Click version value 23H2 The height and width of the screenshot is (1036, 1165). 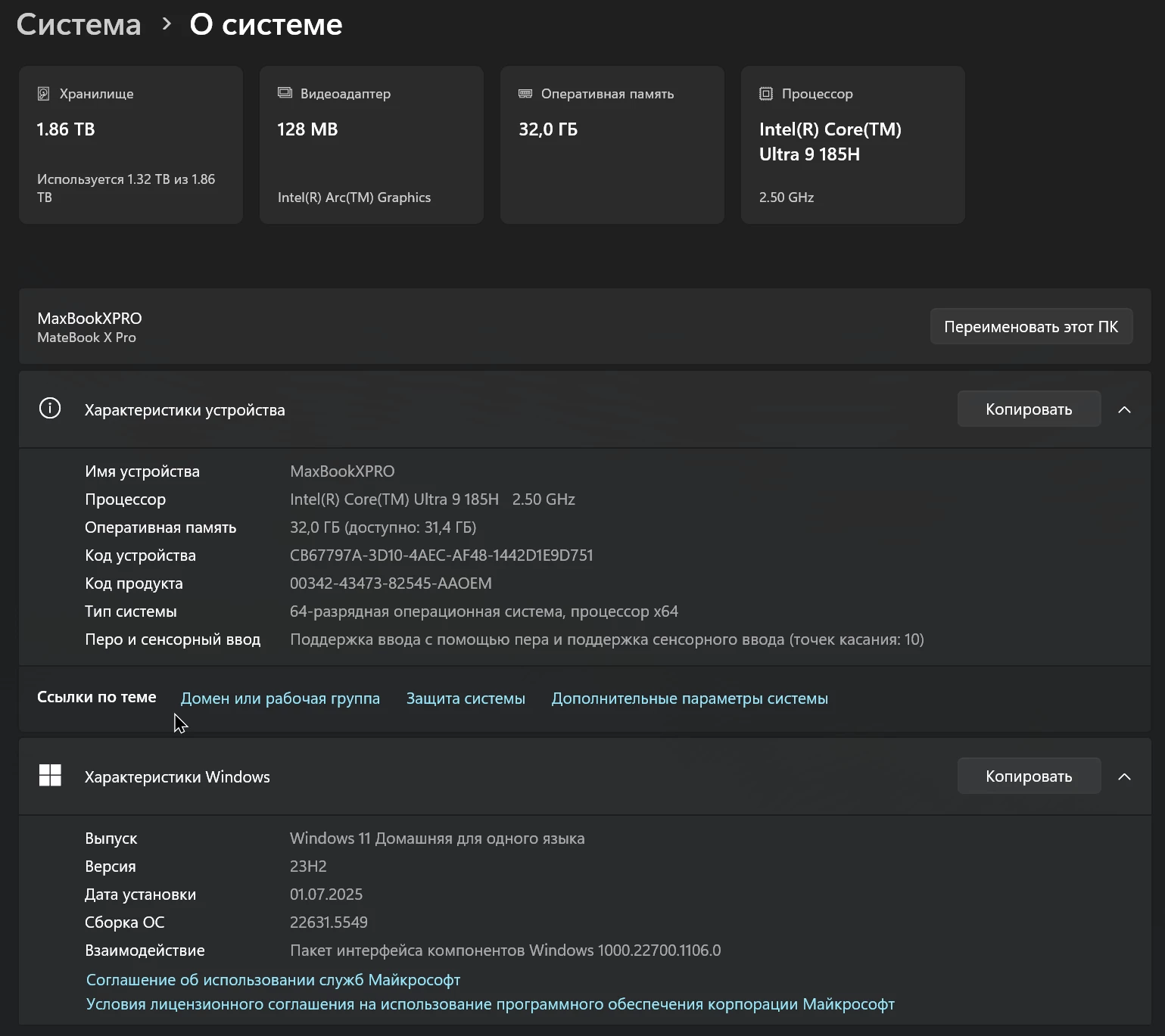click(308, 866)
